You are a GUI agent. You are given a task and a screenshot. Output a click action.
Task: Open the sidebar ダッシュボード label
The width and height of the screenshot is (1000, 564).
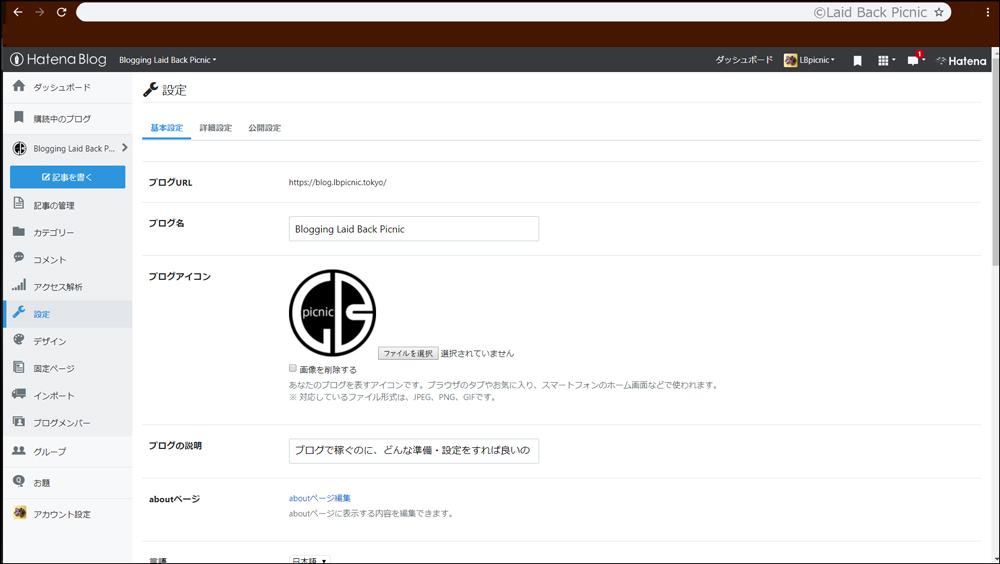[62, 87]
